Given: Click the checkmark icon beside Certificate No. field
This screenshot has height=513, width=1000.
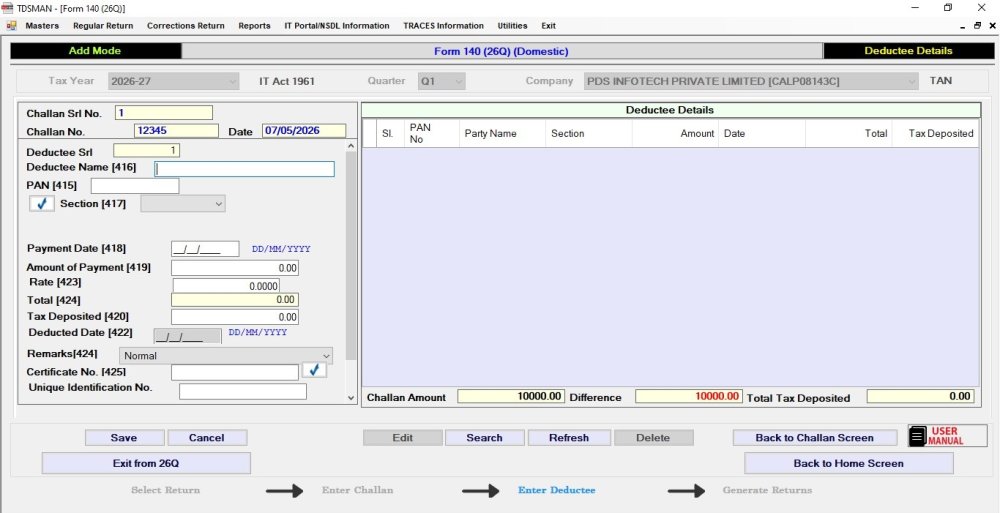Looking at the screenshot, I should (314, 371).
